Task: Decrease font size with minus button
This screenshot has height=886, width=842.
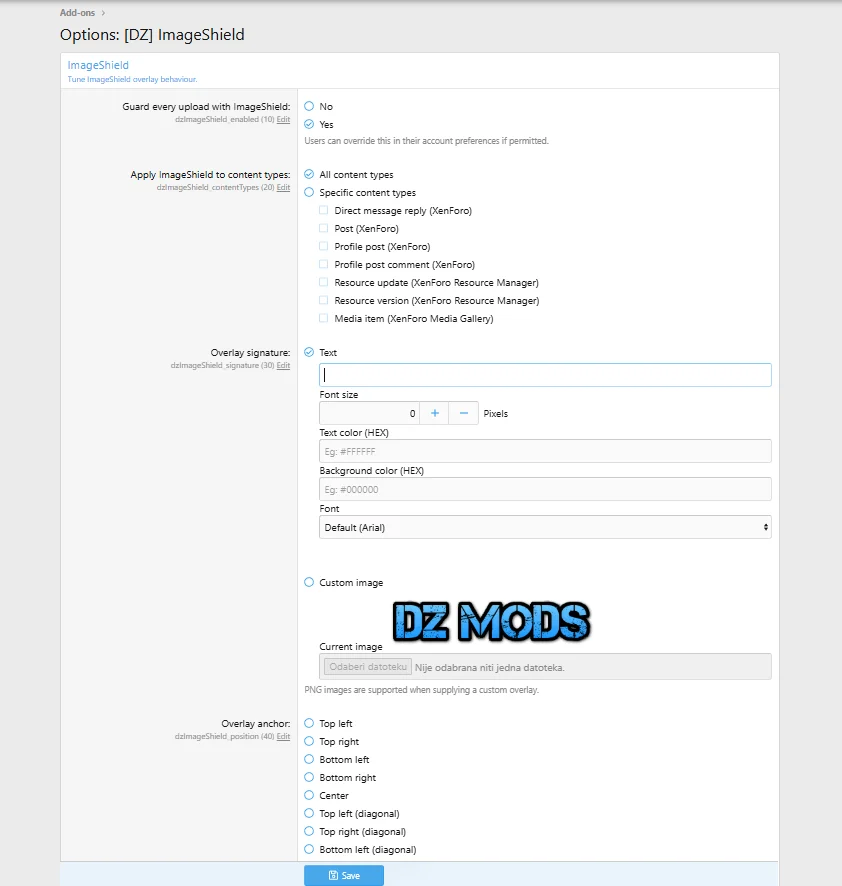Action: click(463, 413)
